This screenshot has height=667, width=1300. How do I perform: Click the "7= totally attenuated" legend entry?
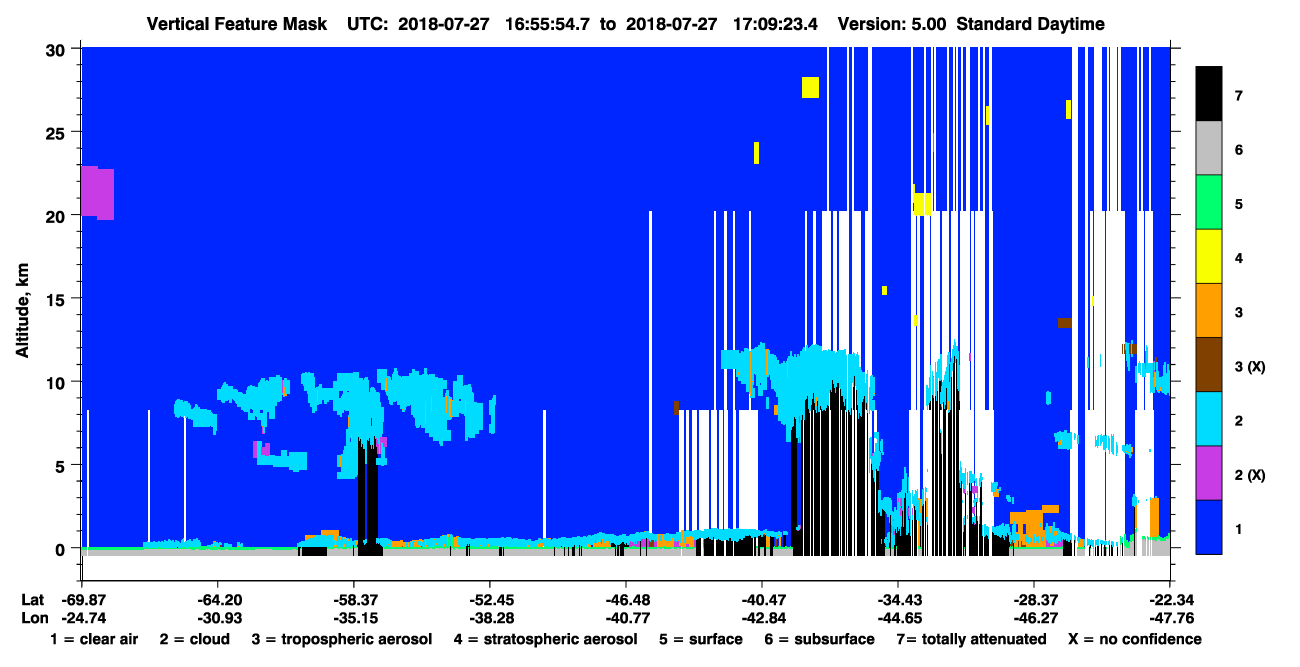tap(971, 639)
